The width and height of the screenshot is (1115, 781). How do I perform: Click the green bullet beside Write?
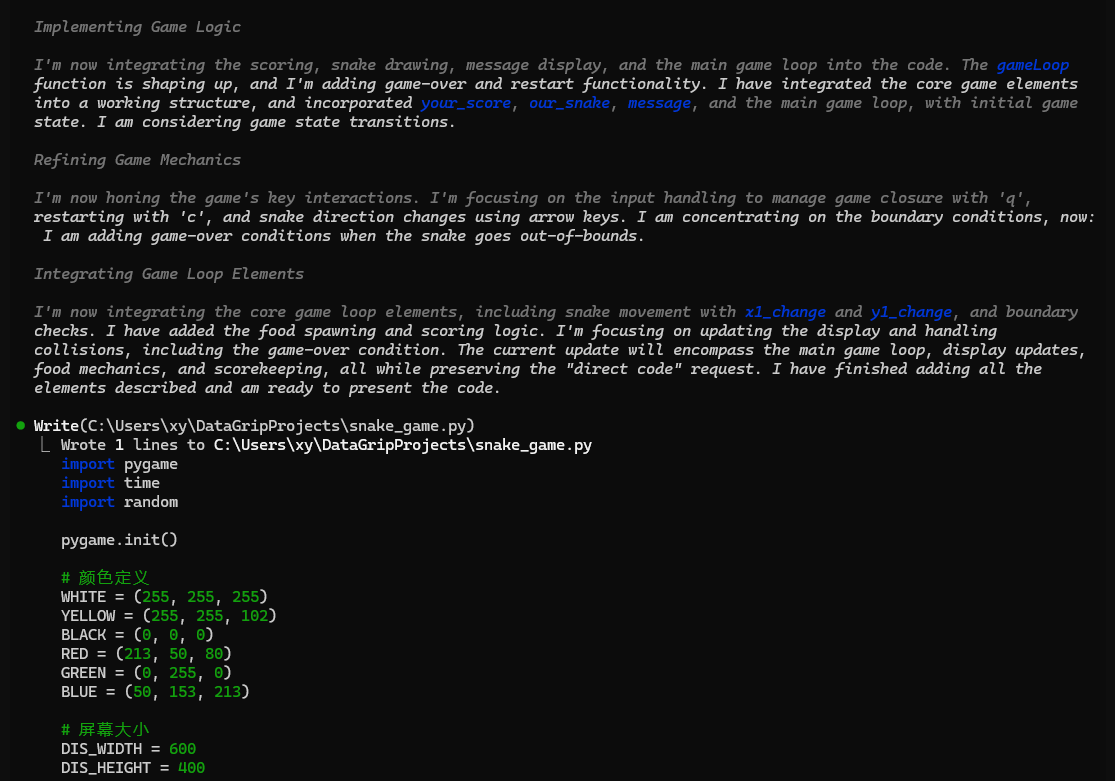(21, 425)
